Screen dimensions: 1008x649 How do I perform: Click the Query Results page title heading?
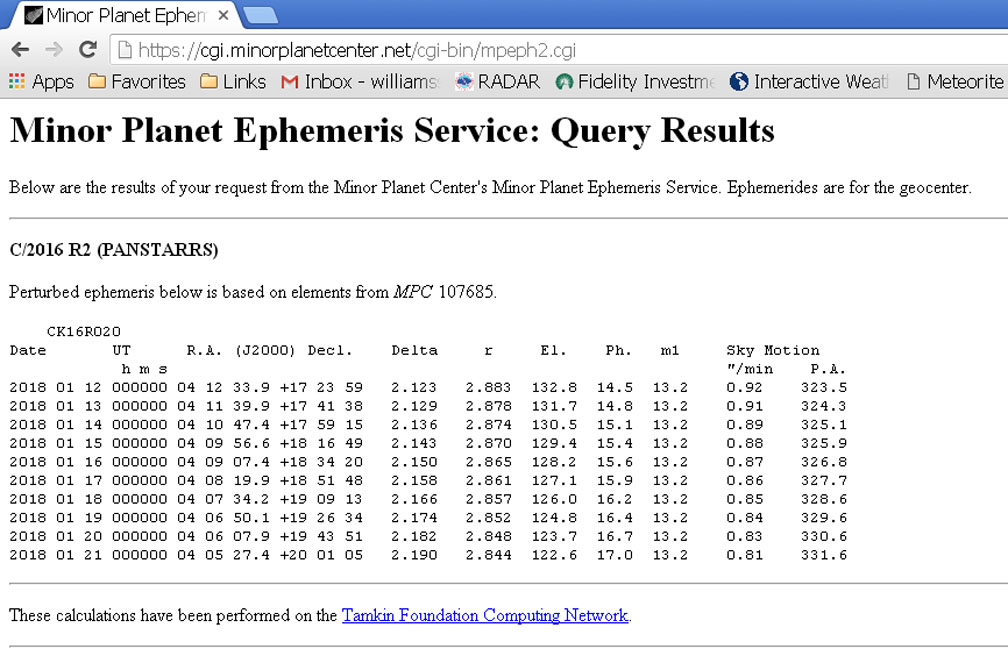click(392, 131)
